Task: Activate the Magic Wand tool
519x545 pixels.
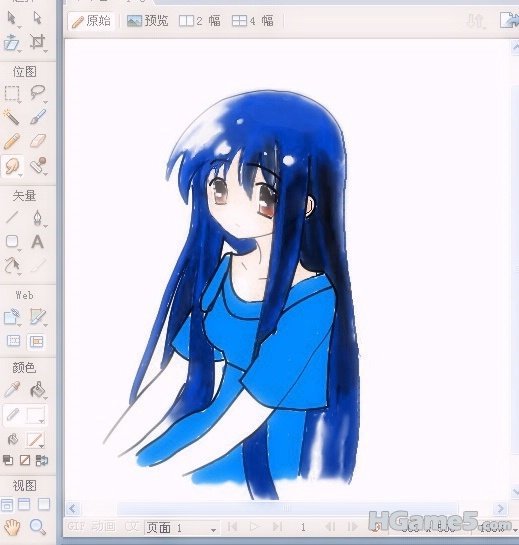Action: [11, 117]
